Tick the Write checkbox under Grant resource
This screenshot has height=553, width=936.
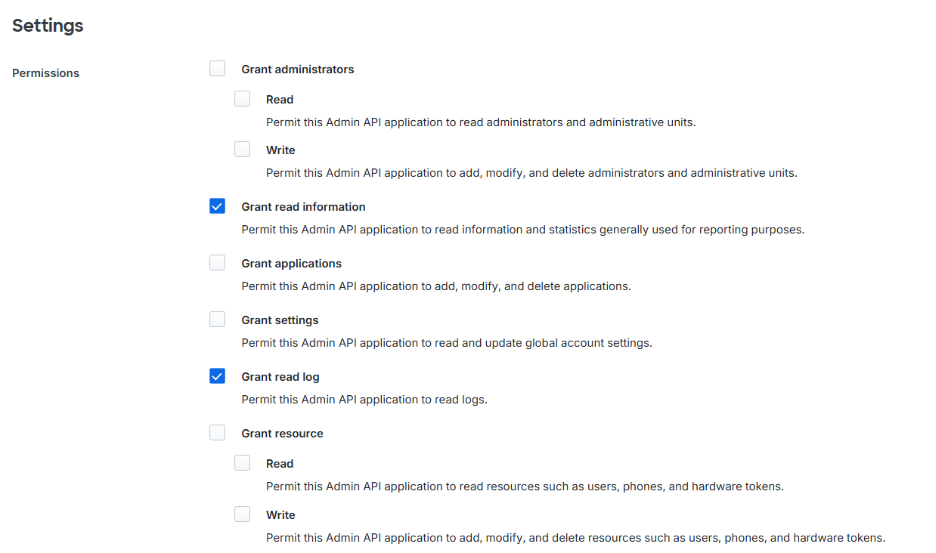242,514
